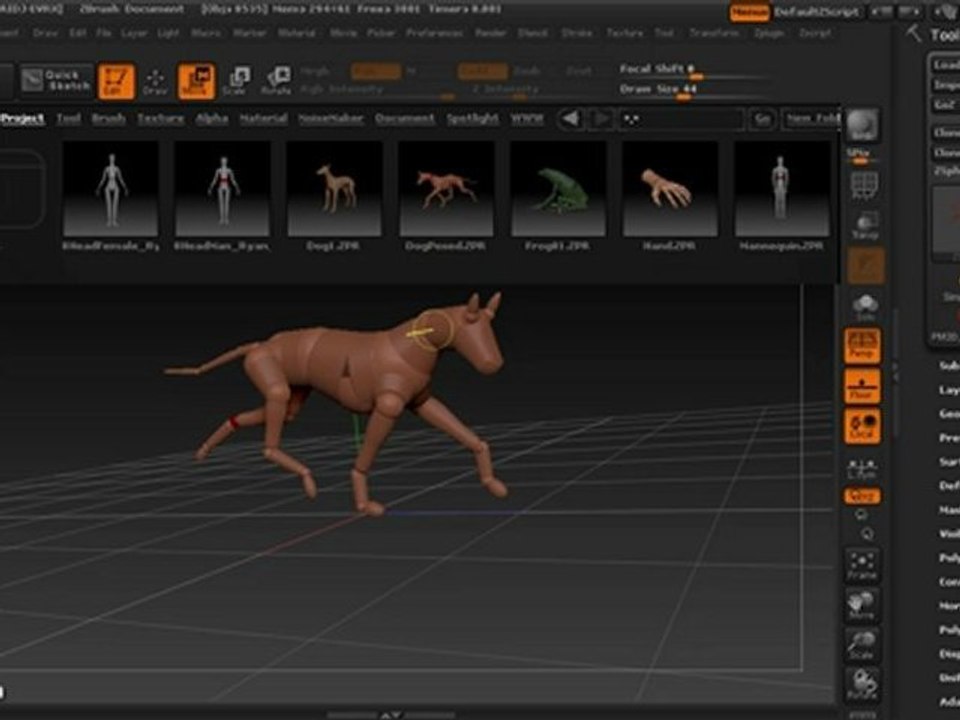Go back with Lightbox left arrow
The width and height of the screenshot is (960, 720).
(x=571, y=119)
